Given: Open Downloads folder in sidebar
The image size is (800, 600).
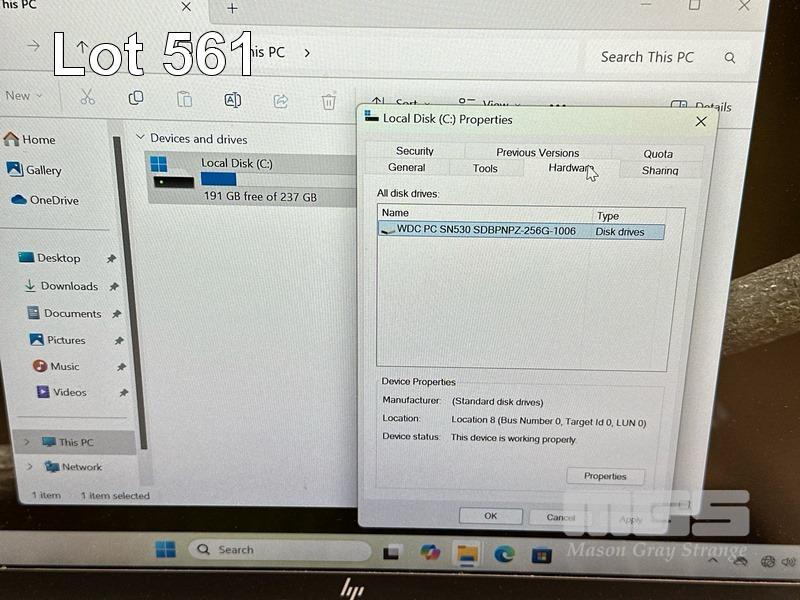Looking at the screenshot, I should (x=68, y=286).
